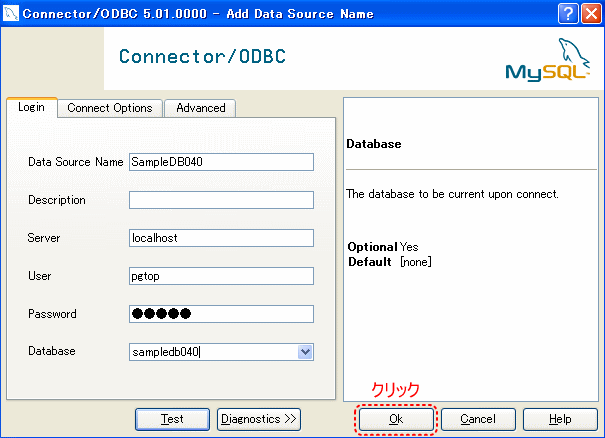605x438 pixels.
Task: Click into the empty Description field
Action: click(221, 200)
